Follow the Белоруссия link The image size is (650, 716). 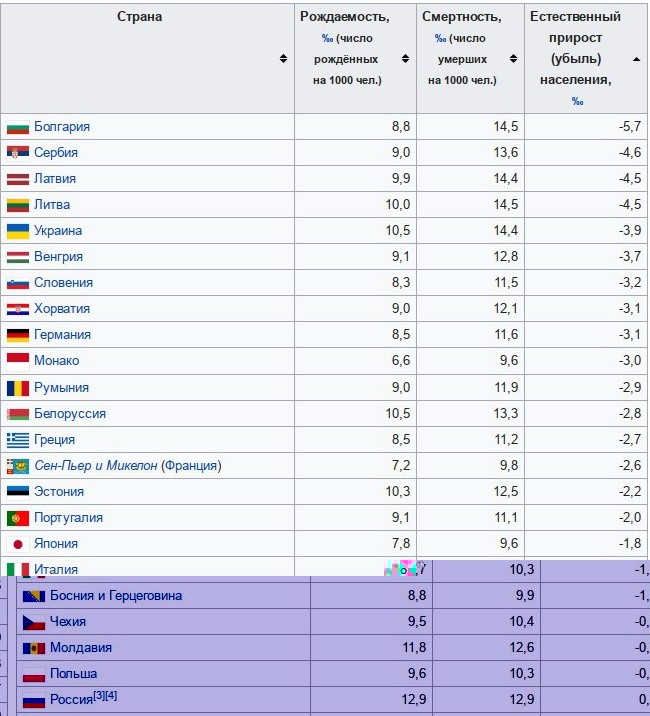69,414
